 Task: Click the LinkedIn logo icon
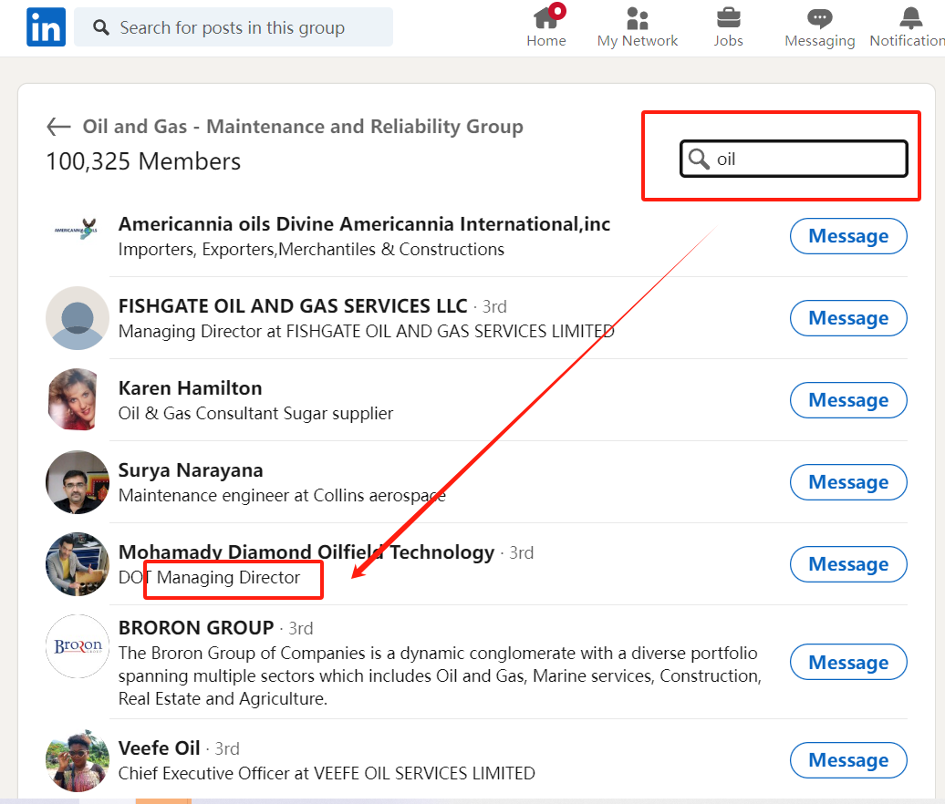[46, 27]
